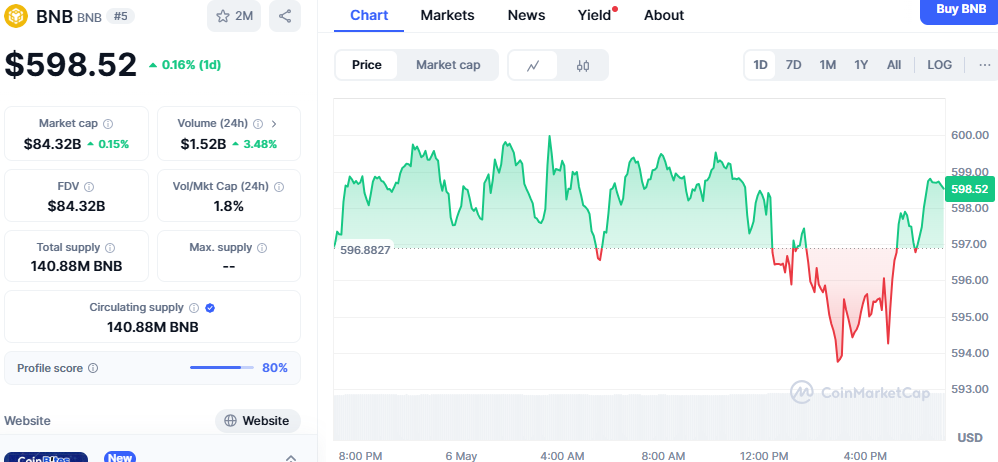The height and width of the screenshot is (462, 998).
Task: Toggle chart to Market cap view
Action: point(448,65)
